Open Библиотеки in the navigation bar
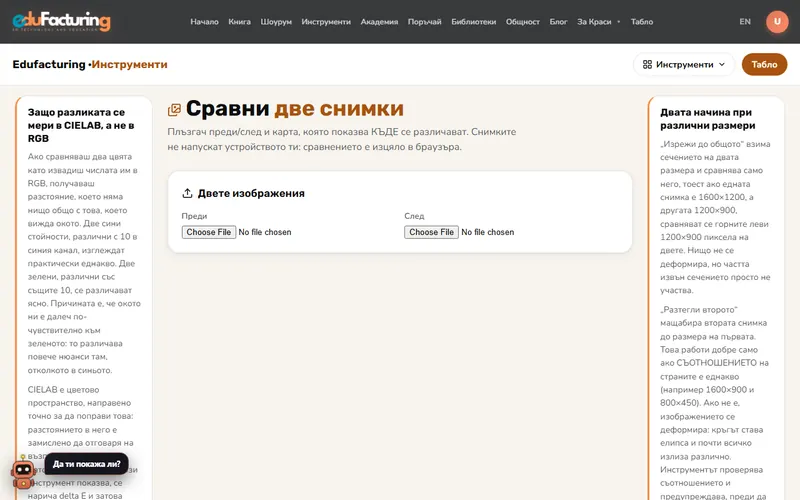Screen dimensions: 800x500 (473, 21)
